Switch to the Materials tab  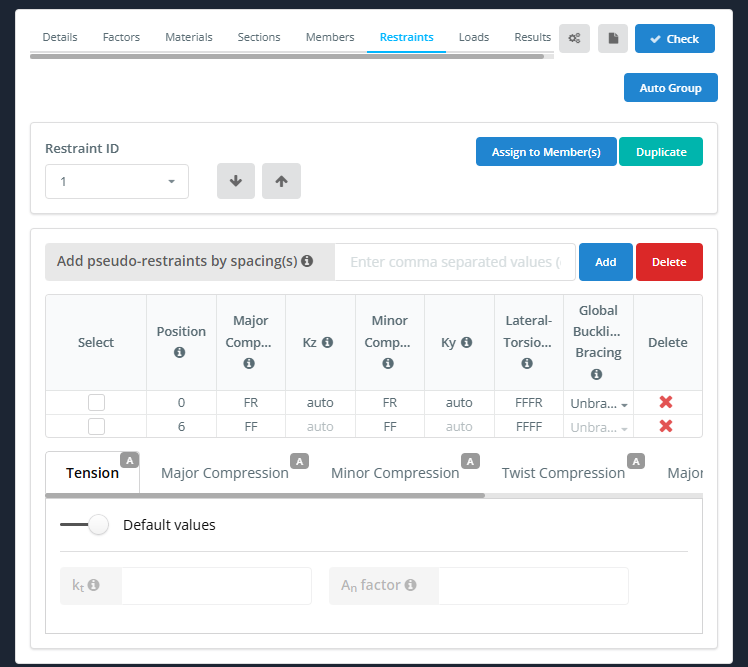coord(189,37)
